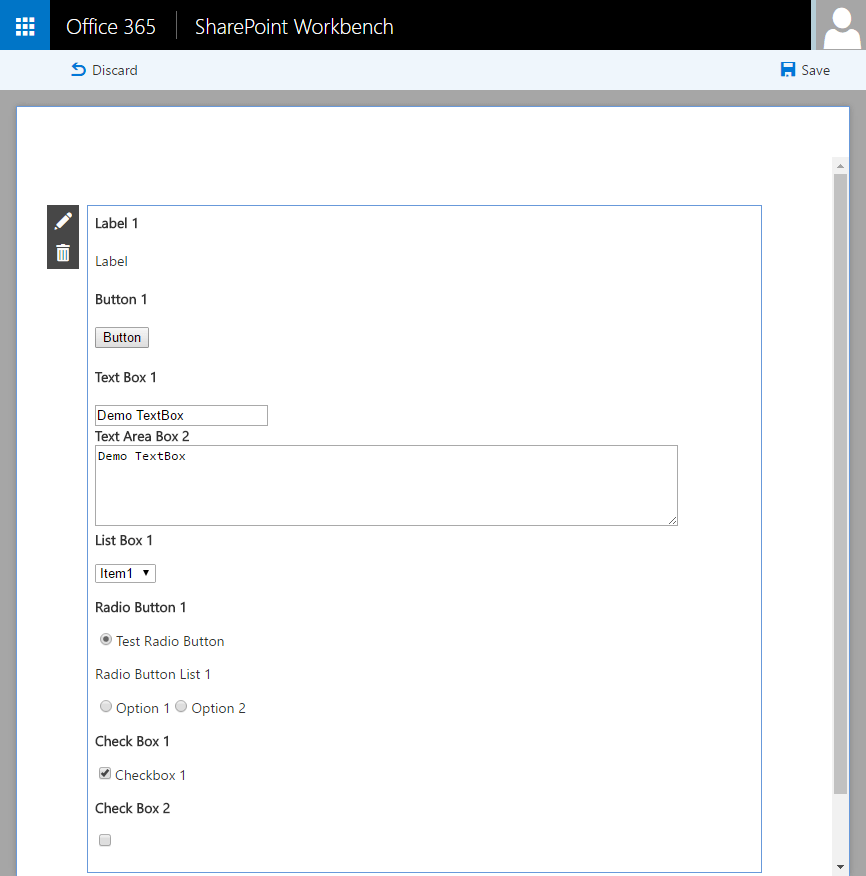
Task: Click inside the Text Area Box 2
Action: 386,485
